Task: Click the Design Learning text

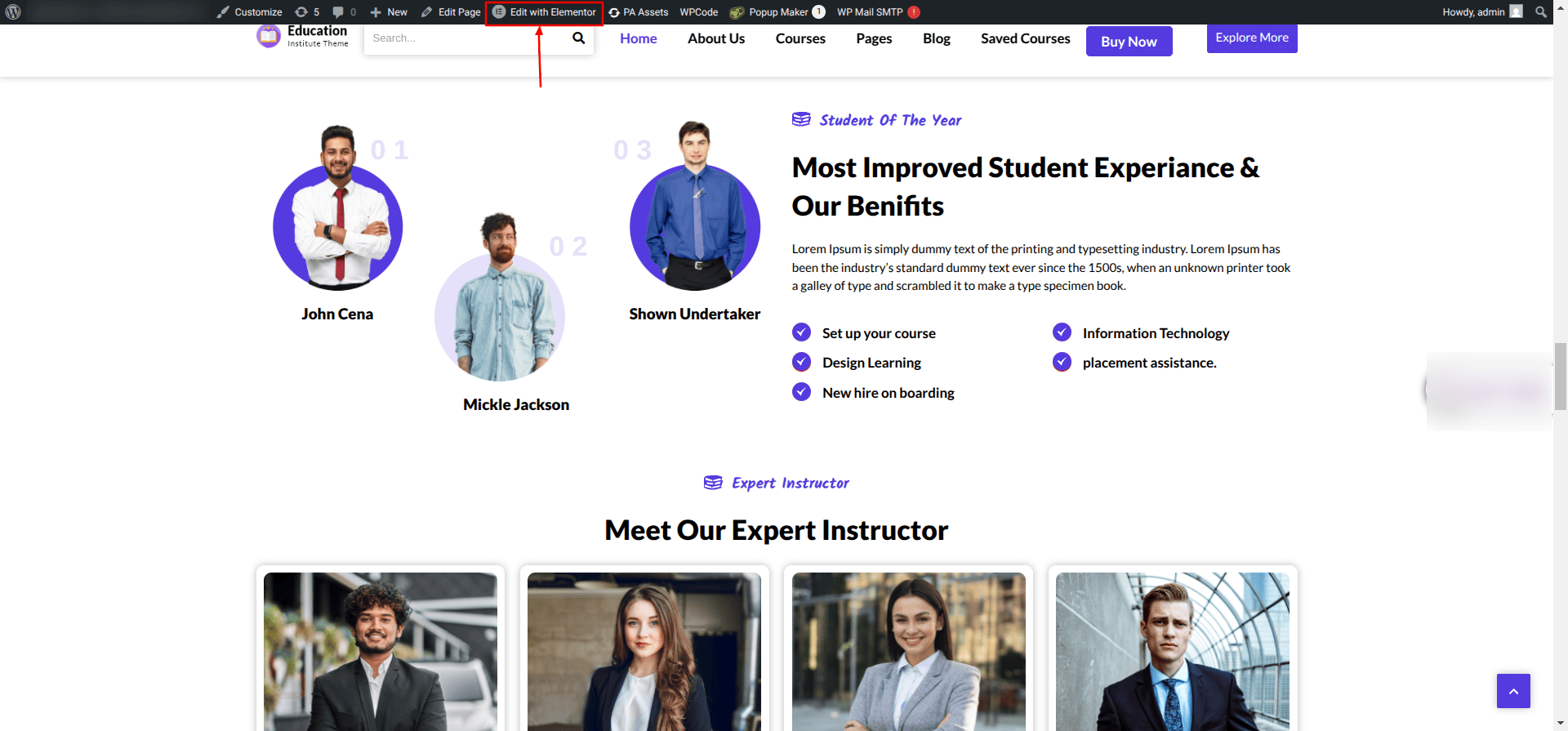Action: [x=871, y=363]
